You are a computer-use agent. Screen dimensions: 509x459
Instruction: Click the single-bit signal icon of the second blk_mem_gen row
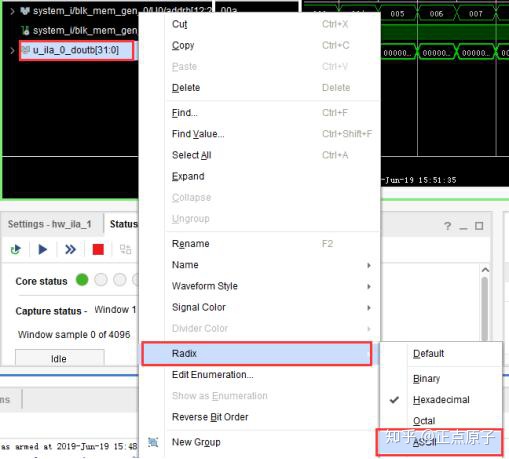25,31
